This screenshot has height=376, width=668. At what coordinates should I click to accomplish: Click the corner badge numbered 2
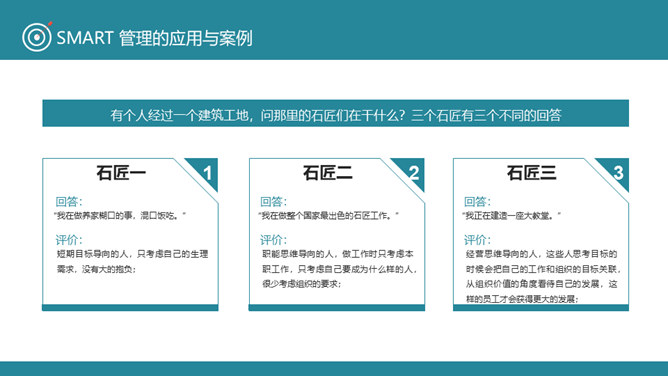pyautogui.click(x=414, y=173)
